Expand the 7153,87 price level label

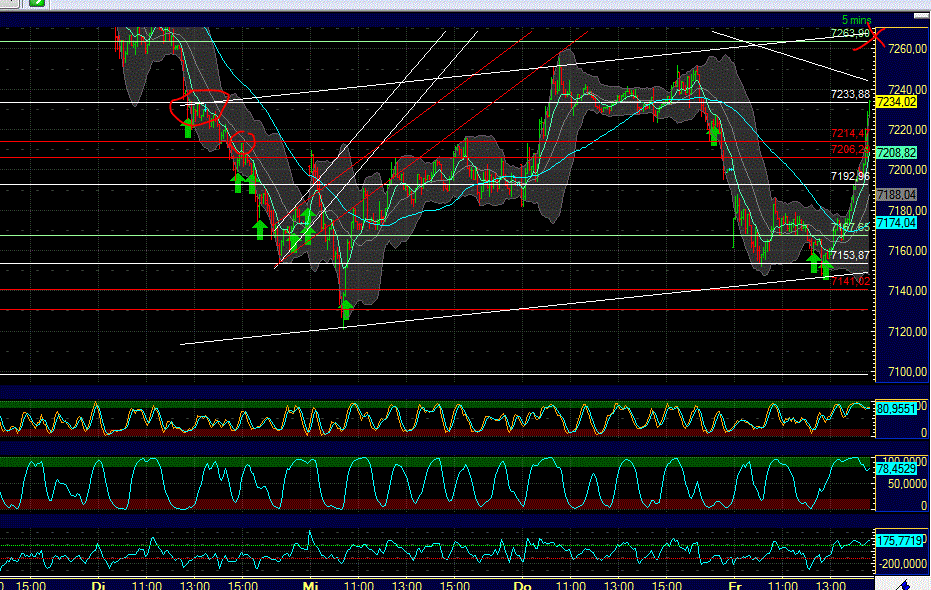tap(848, 255)
